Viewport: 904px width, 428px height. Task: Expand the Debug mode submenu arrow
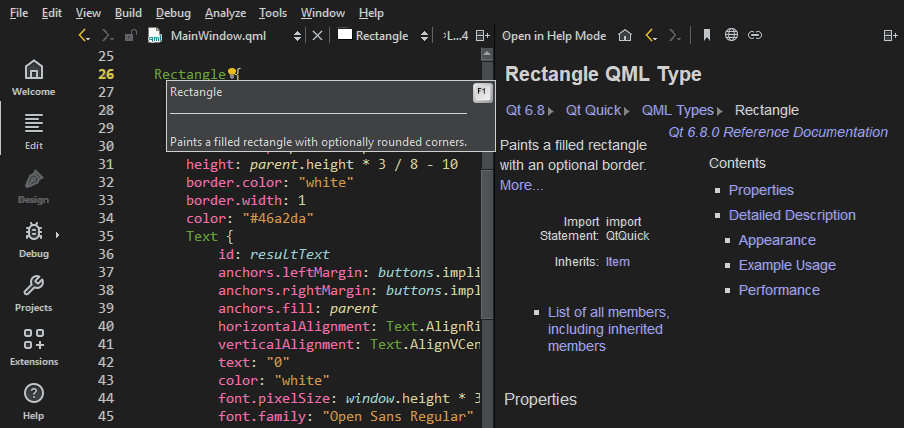(x=57, y=235)
